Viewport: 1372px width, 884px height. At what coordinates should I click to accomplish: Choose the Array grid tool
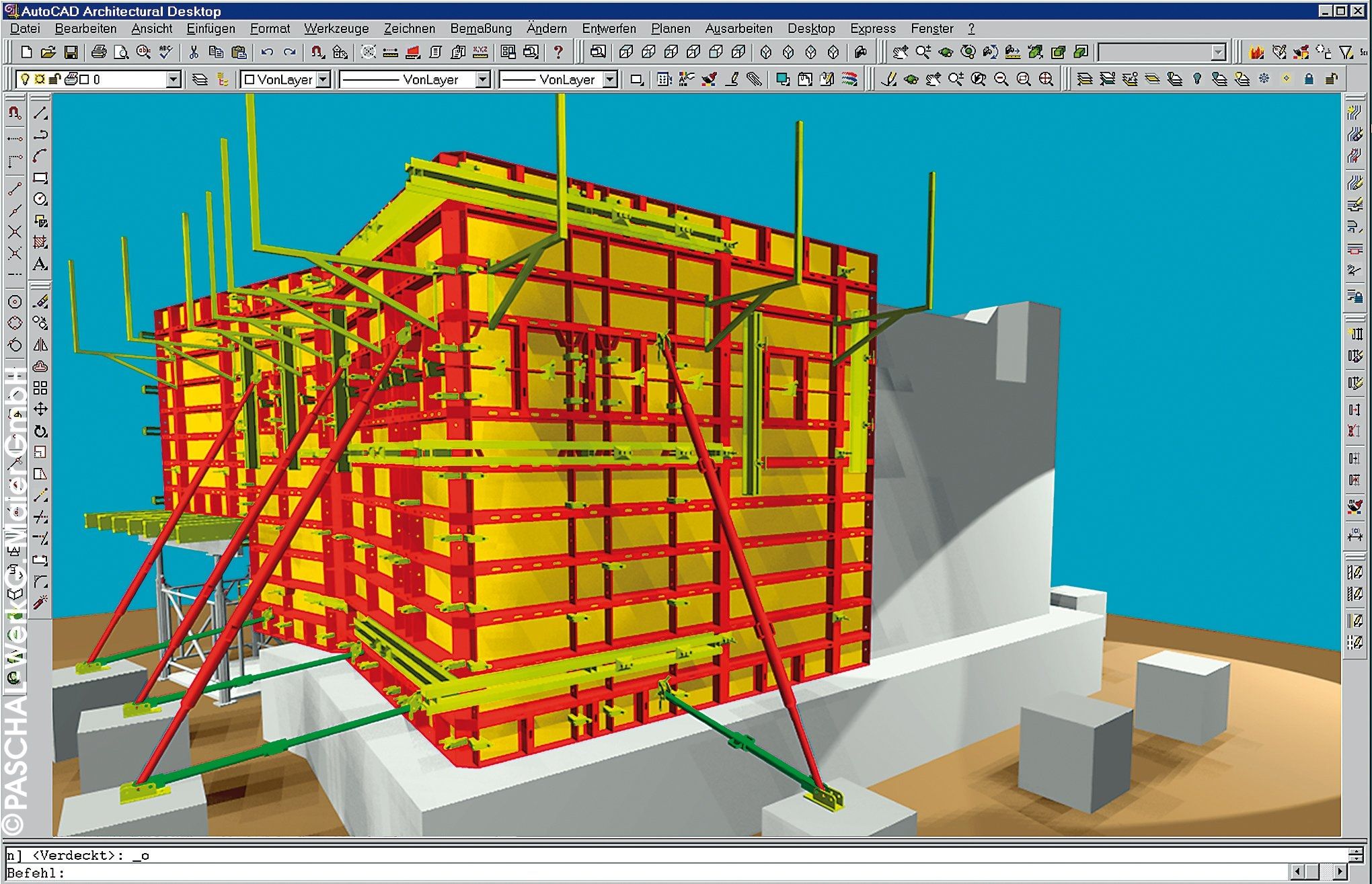point(40,388)
